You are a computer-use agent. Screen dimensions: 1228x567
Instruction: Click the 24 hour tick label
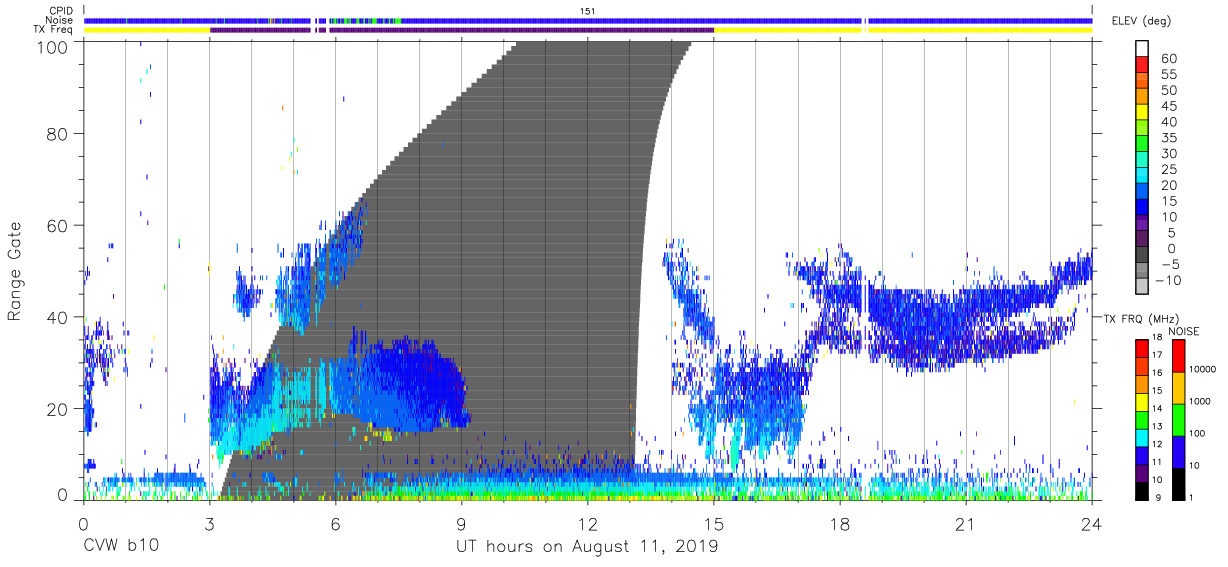(1092, 524)
